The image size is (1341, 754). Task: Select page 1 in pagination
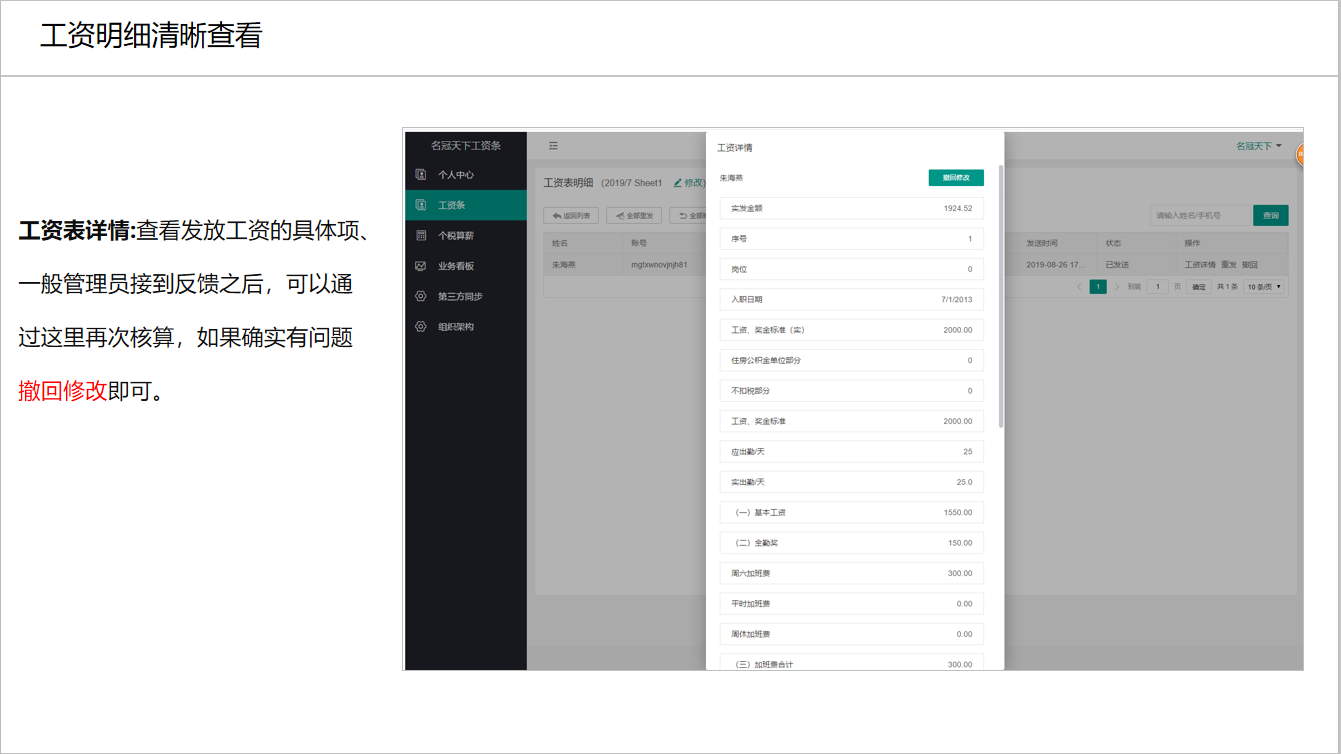point(1098,287)
